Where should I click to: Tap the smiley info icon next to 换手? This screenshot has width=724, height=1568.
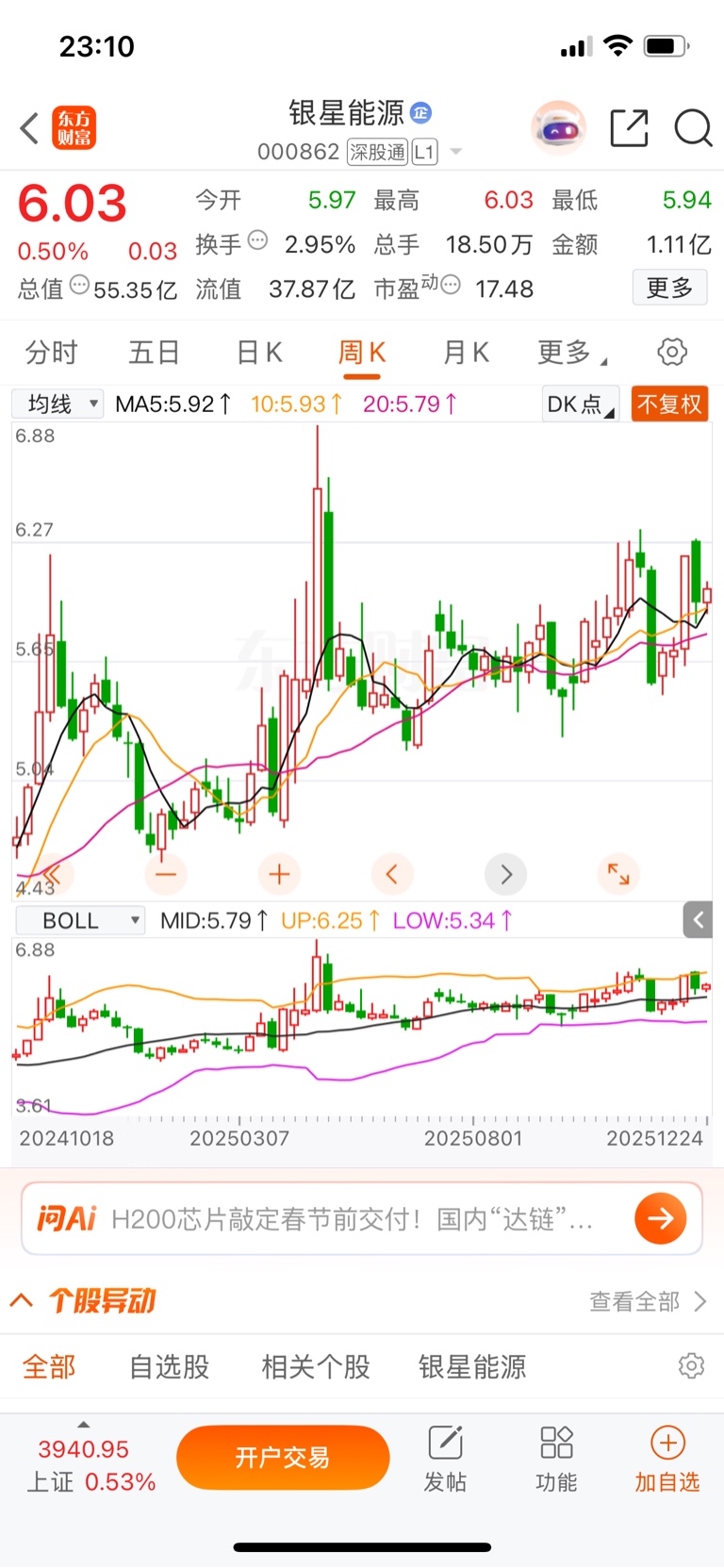point(257,240)
